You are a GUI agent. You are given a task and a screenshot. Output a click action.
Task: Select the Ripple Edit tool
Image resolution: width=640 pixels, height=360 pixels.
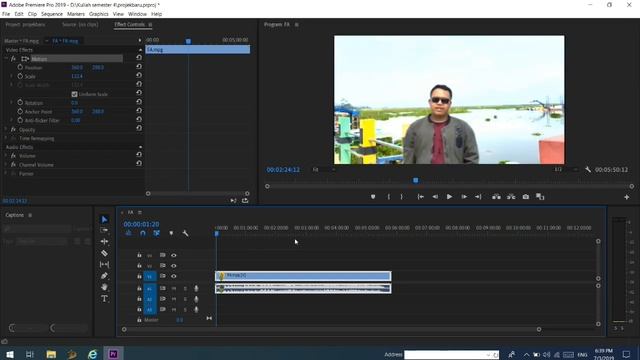coord(104,242)
